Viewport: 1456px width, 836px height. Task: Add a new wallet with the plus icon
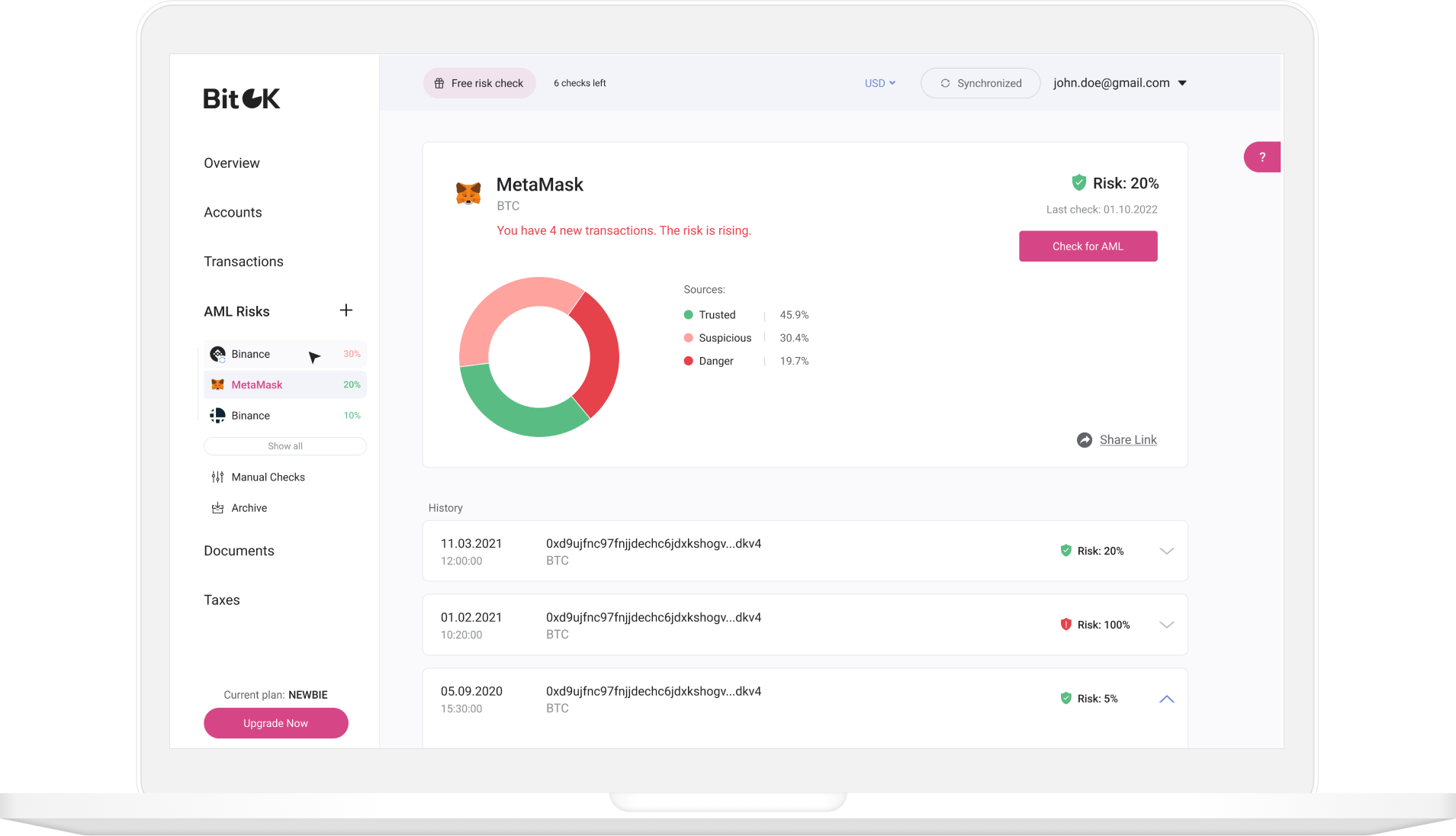346,310
